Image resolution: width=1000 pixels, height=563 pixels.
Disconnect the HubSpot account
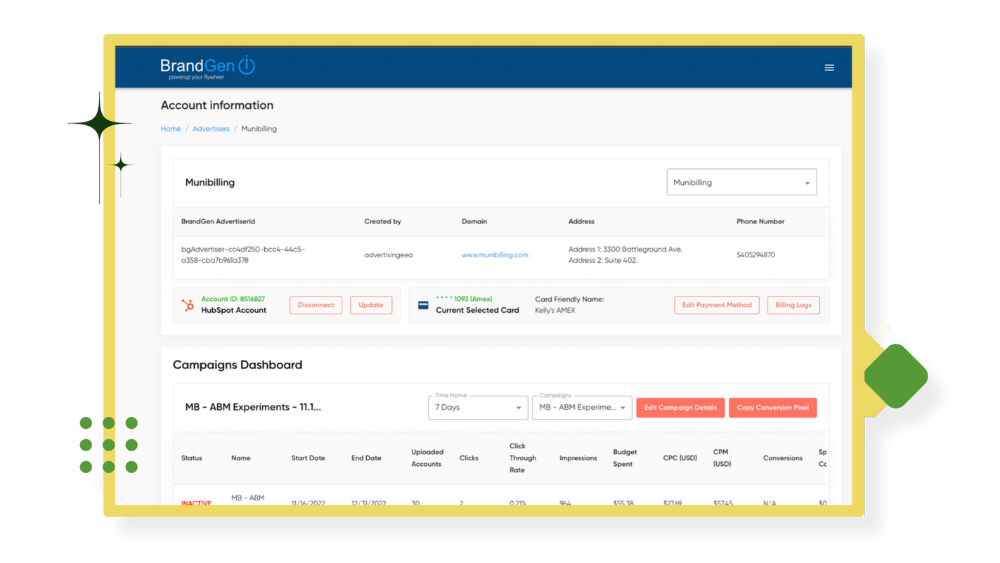pos(316,305)
